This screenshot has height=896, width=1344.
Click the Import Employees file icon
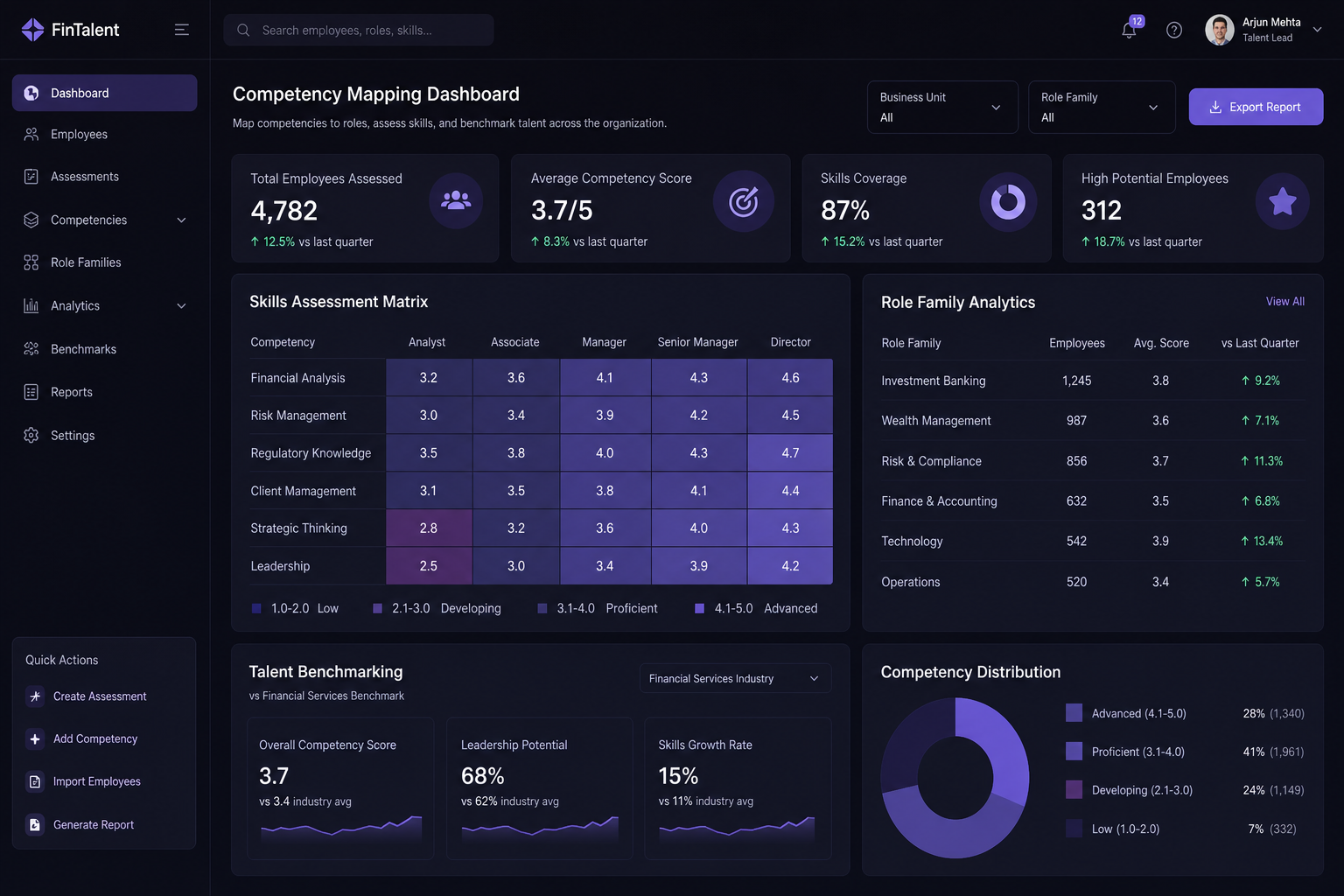pyautogui.click(x=35, y=781)
